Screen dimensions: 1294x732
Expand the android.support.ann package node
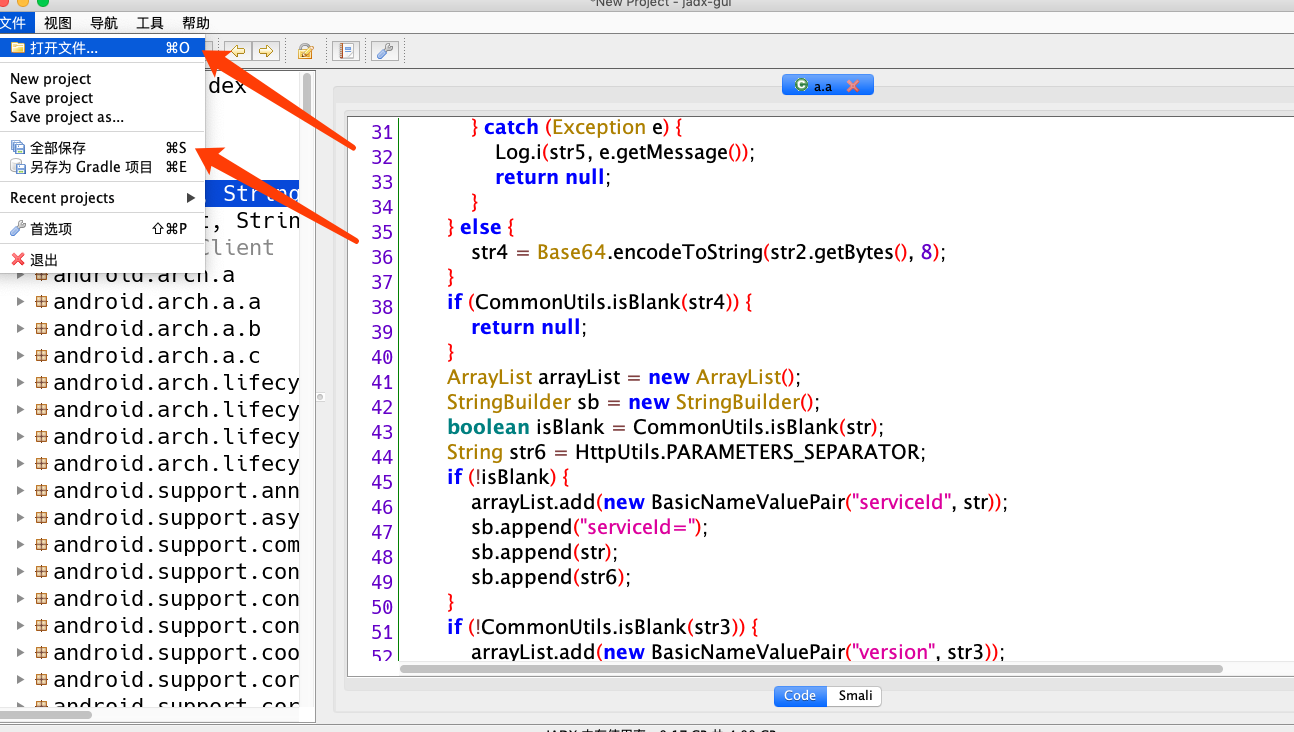click(x=20, y=490)
